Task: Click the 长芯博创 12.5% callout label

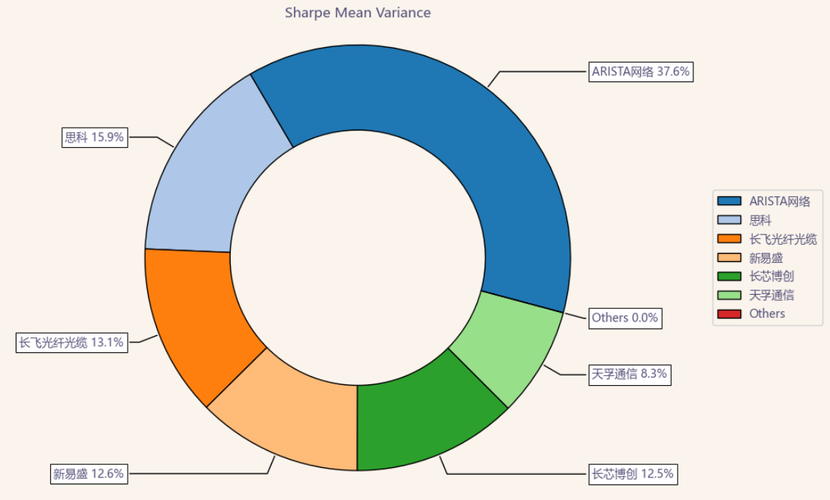Action: coord(633,474)
